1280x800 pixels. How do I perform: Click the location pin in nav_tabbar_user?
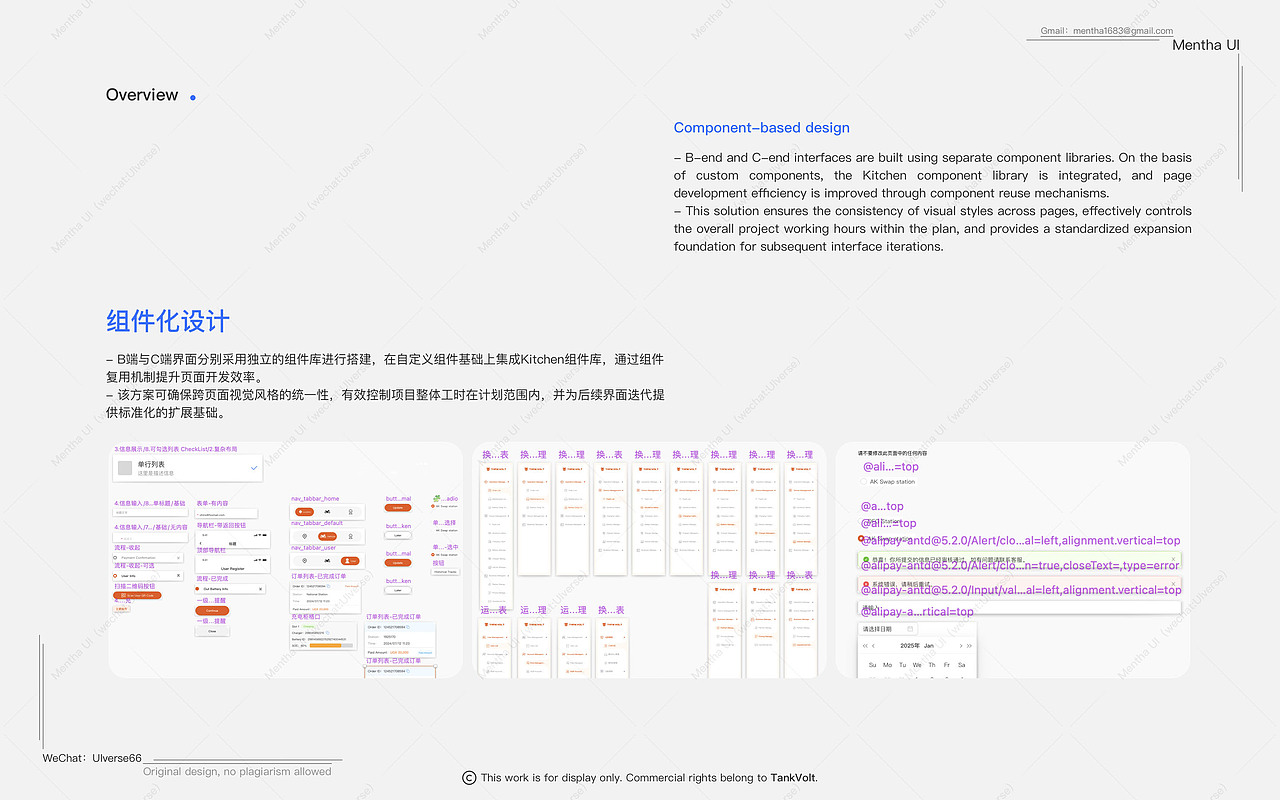pos(304,561)
